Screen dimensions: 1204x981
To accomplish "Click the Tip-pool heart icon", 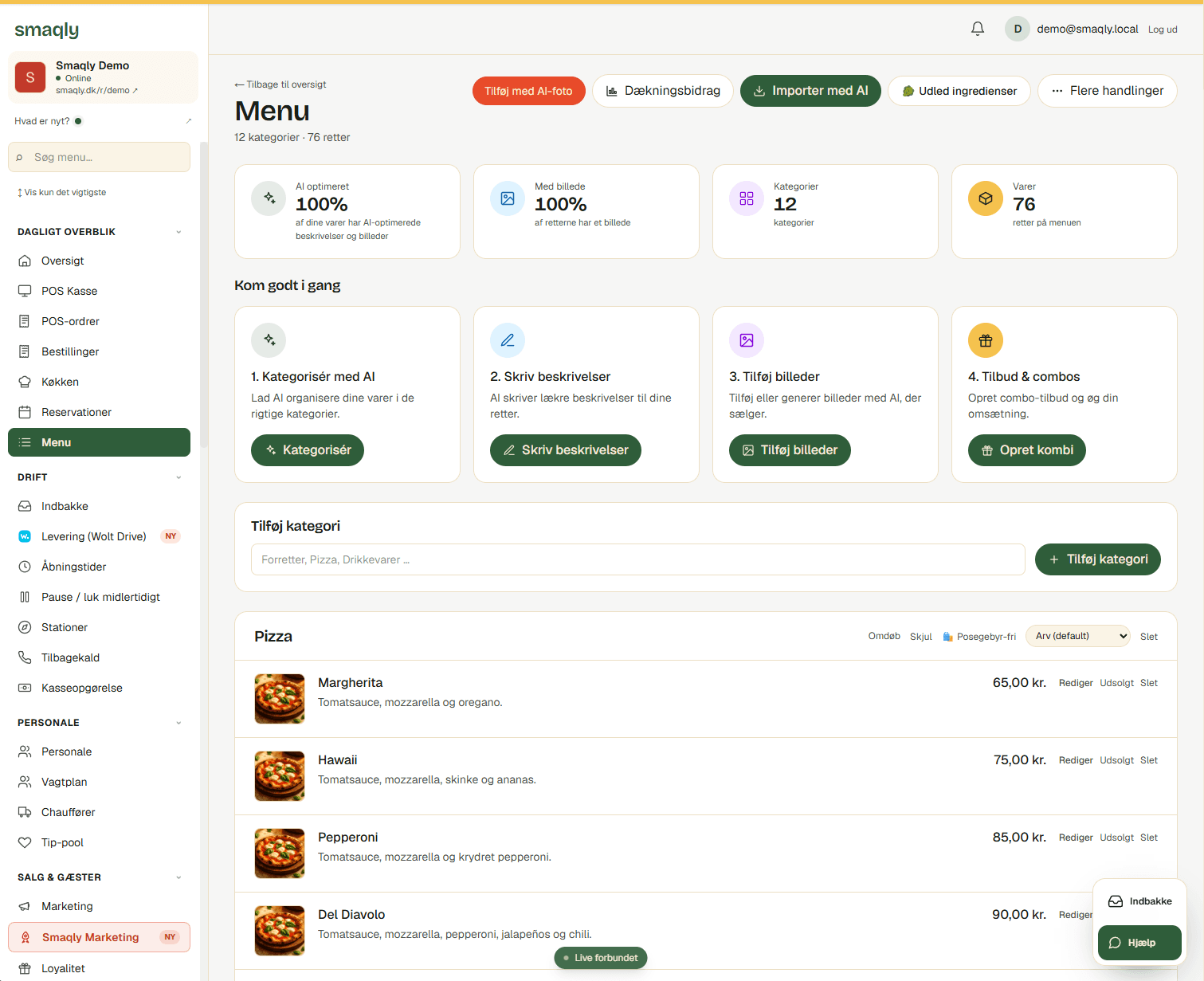I will point(25,842).
